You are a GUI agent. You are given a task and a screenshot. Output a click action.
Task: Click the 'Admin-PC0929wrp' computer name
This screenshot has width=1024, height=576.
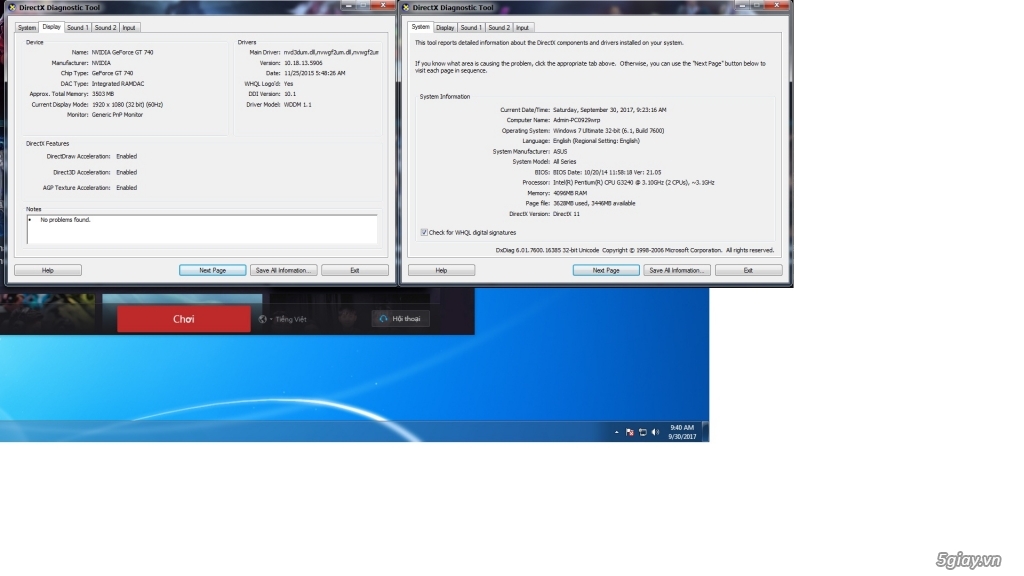coord(577,120)
